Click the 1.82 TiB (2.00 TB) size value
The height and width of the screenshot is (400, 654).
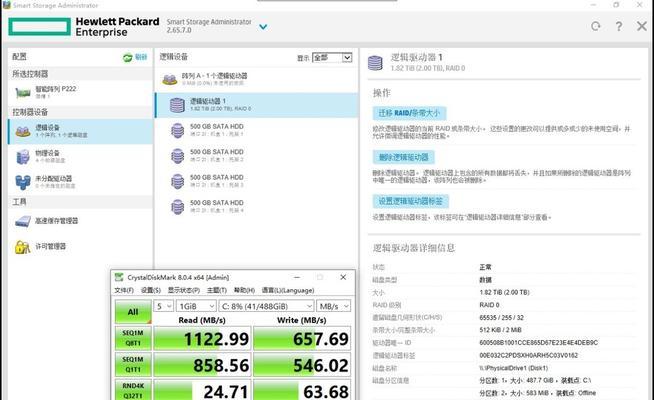(504, 292)
